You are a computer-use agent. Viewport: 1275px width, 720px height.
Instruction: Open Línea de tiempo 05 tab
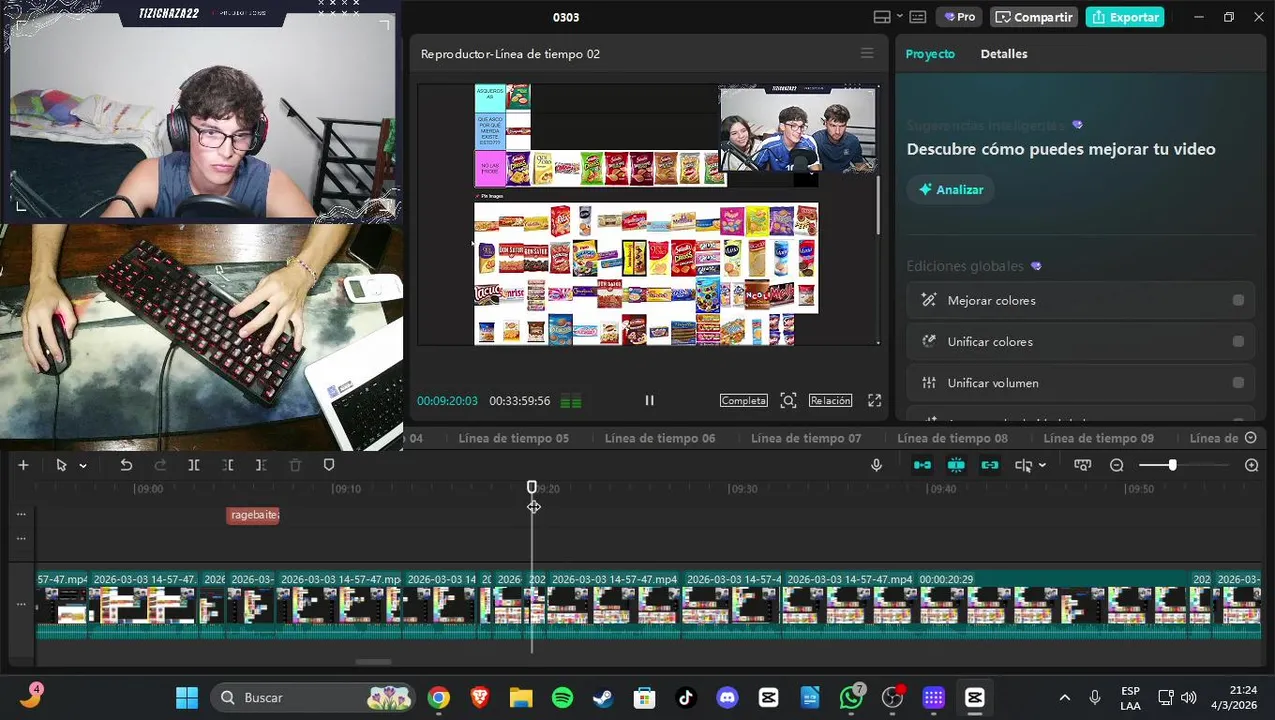[513, 438]
